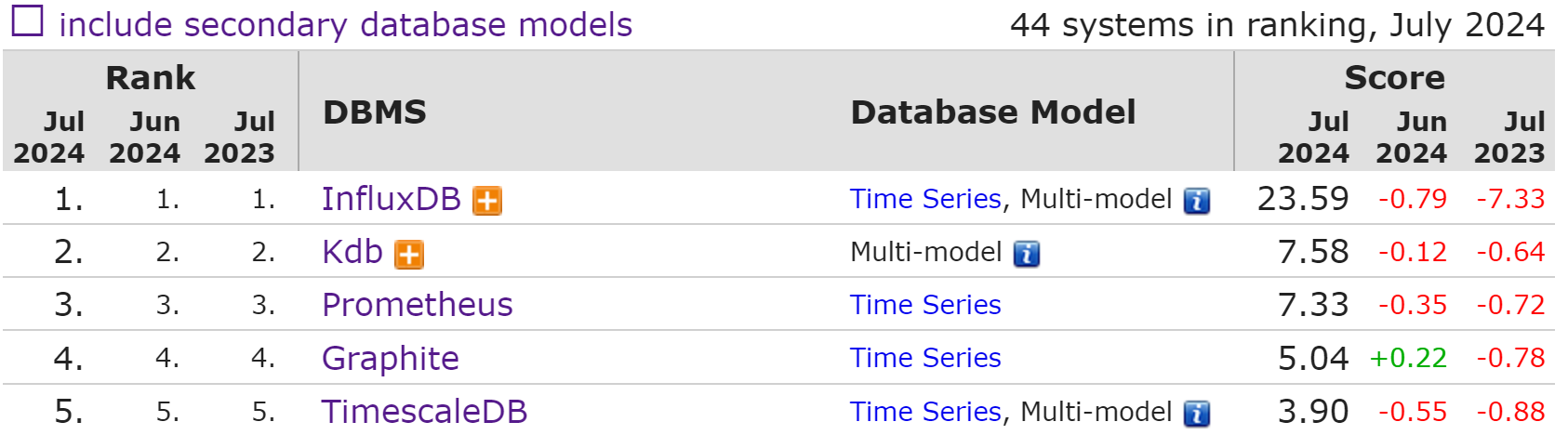The width and height of the screenshot is (1568, 435).
Task: Enable the include secondary database models checkbox
Action: [27, 20]
